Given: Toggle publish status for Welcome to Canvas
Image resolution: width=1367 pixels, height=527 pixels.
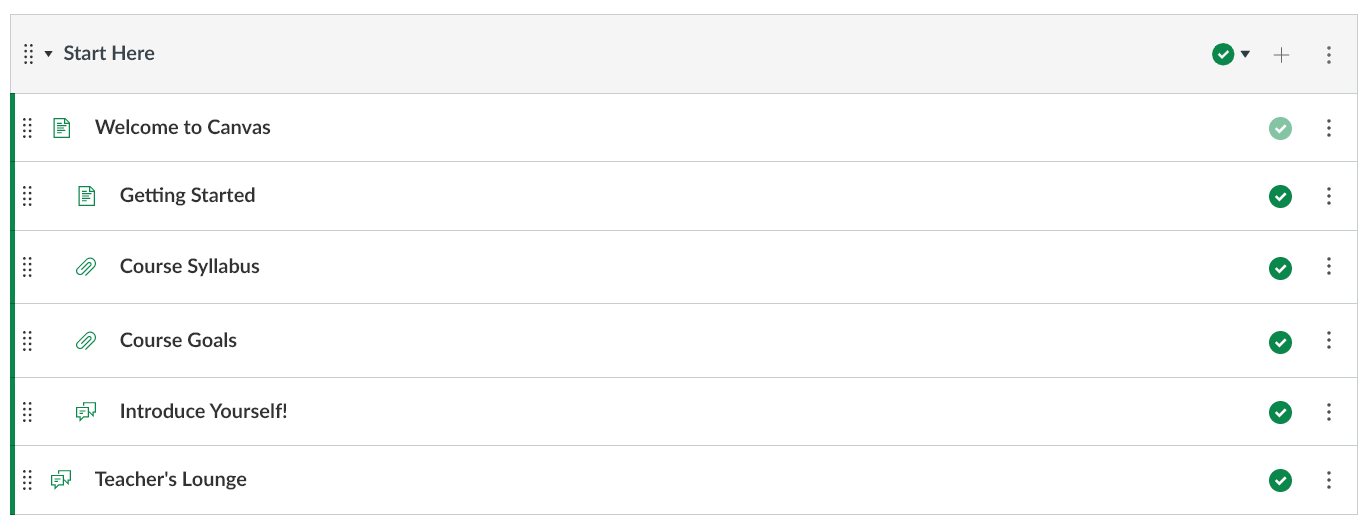Looking at the screenshot, I should [x=1280, y=128].
